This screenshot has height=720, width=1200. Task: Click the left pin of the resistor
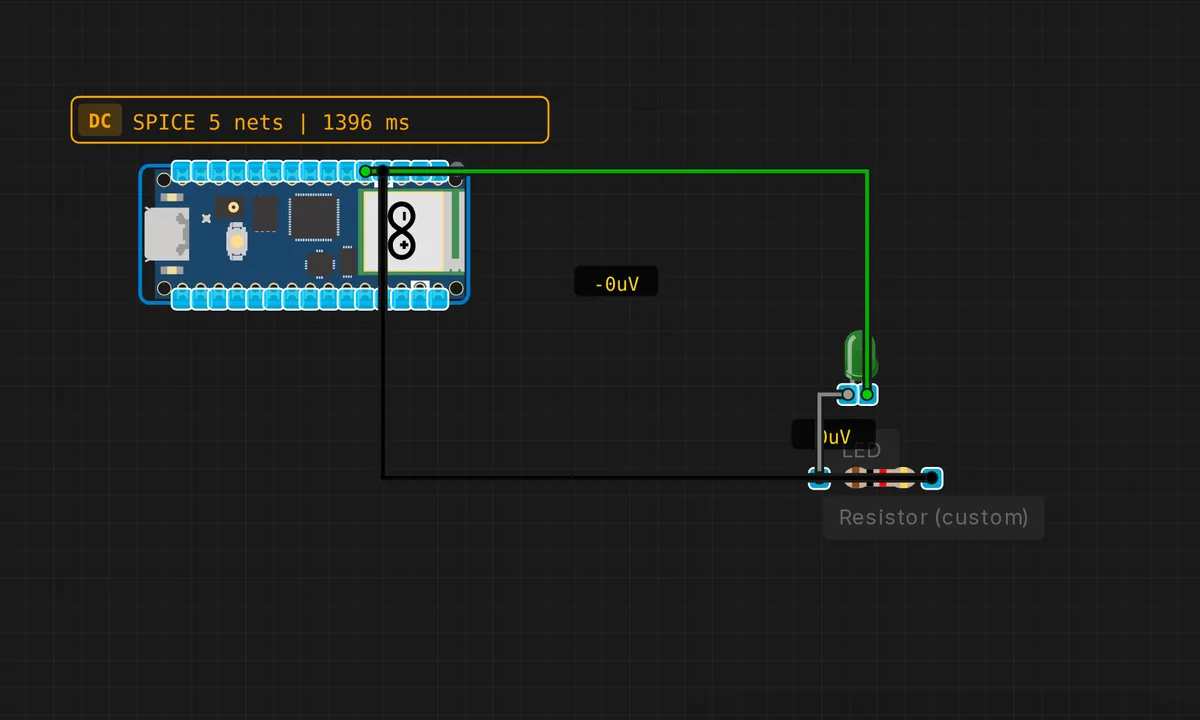tap(819, 478)
